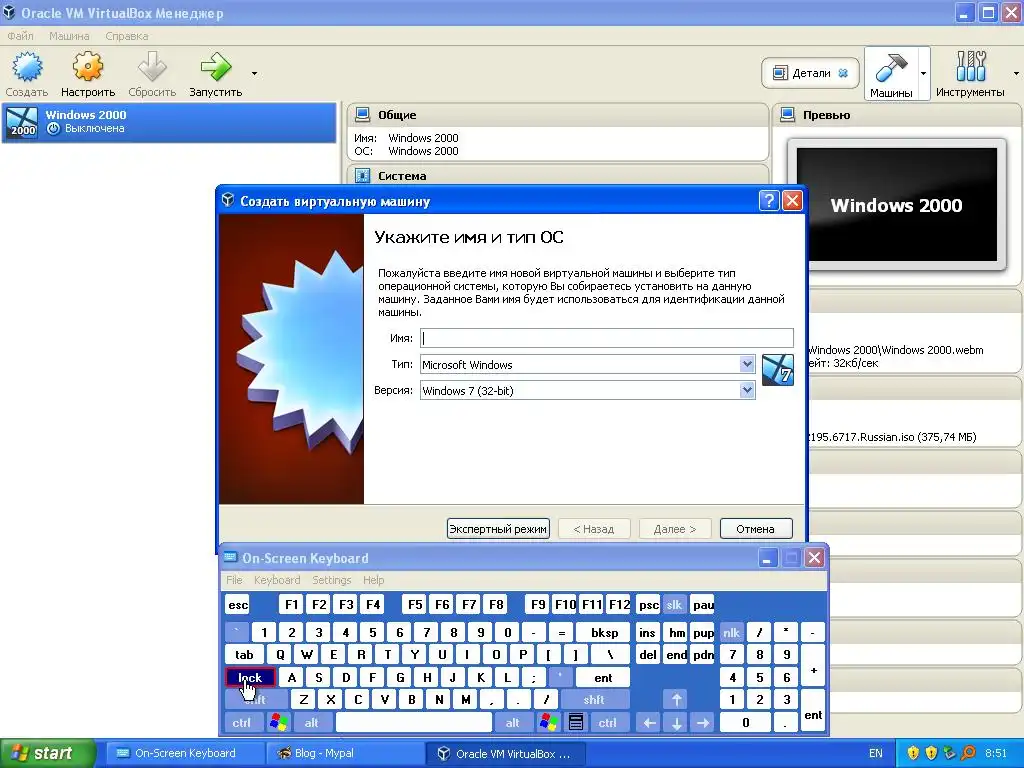Click the Windows 2000 preview thumbnail
Image resolution: width=1024 pixels, height=768 pixels.
(897, 204)
